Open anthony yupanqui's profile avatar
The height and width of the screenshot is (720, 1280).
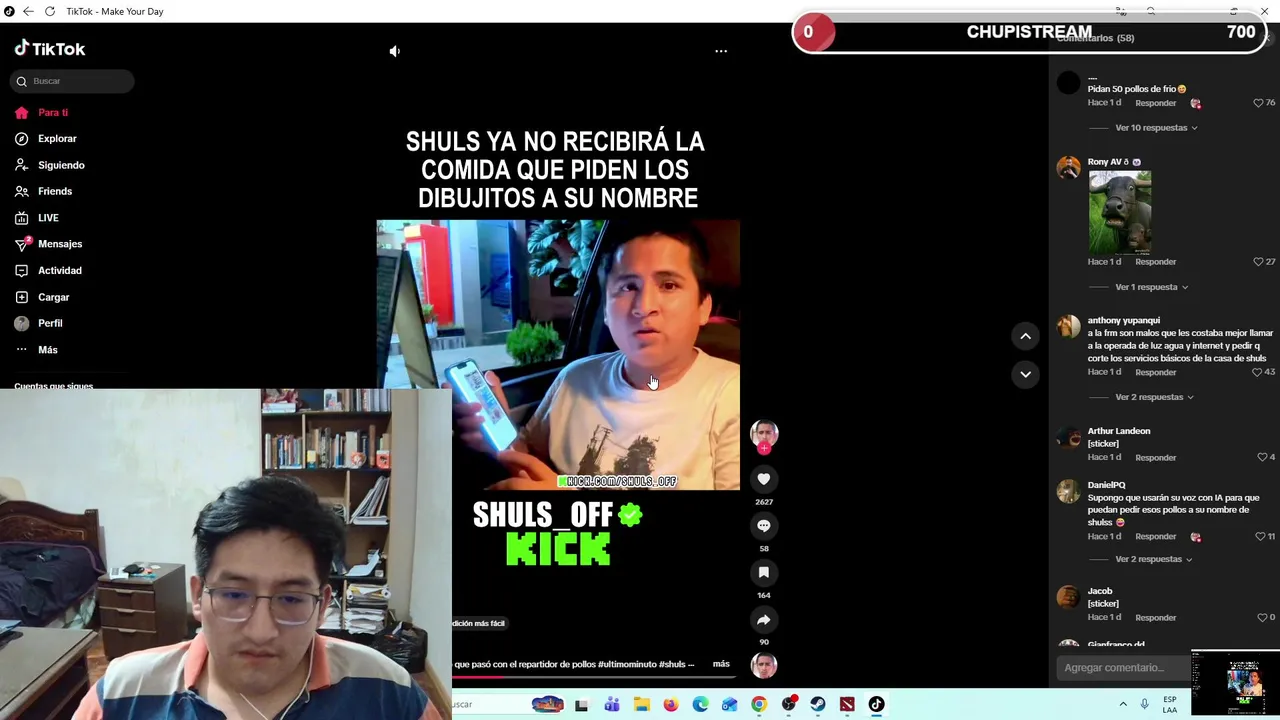point(1069,326)
